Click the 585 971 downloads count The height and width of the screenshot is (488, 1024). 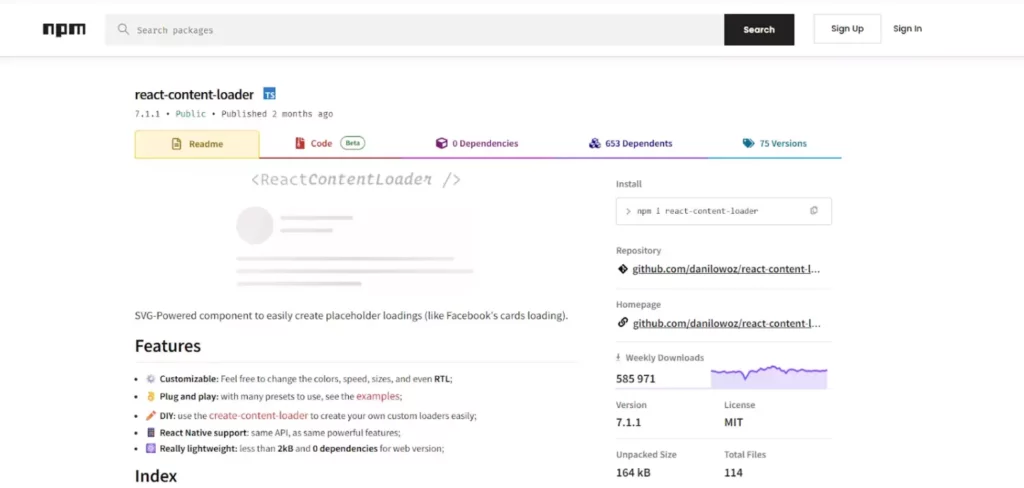click(635, 379)
